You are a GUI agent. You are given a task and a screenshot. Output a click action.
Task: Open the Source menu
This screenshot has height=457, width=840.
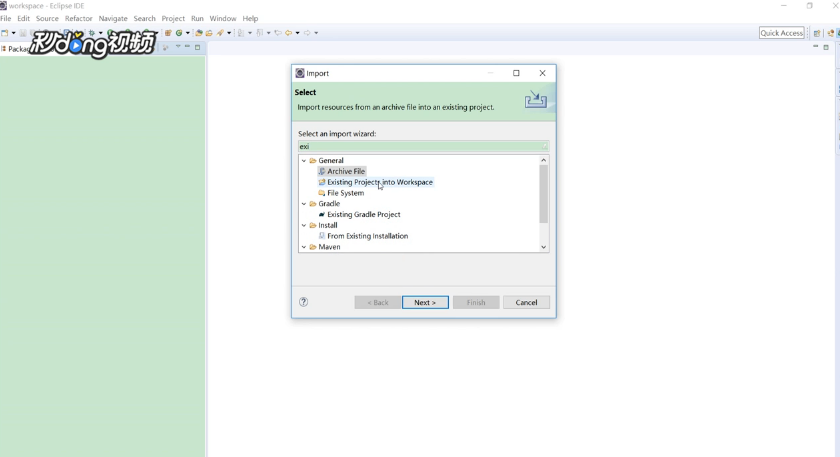click(x=47, y=18)
